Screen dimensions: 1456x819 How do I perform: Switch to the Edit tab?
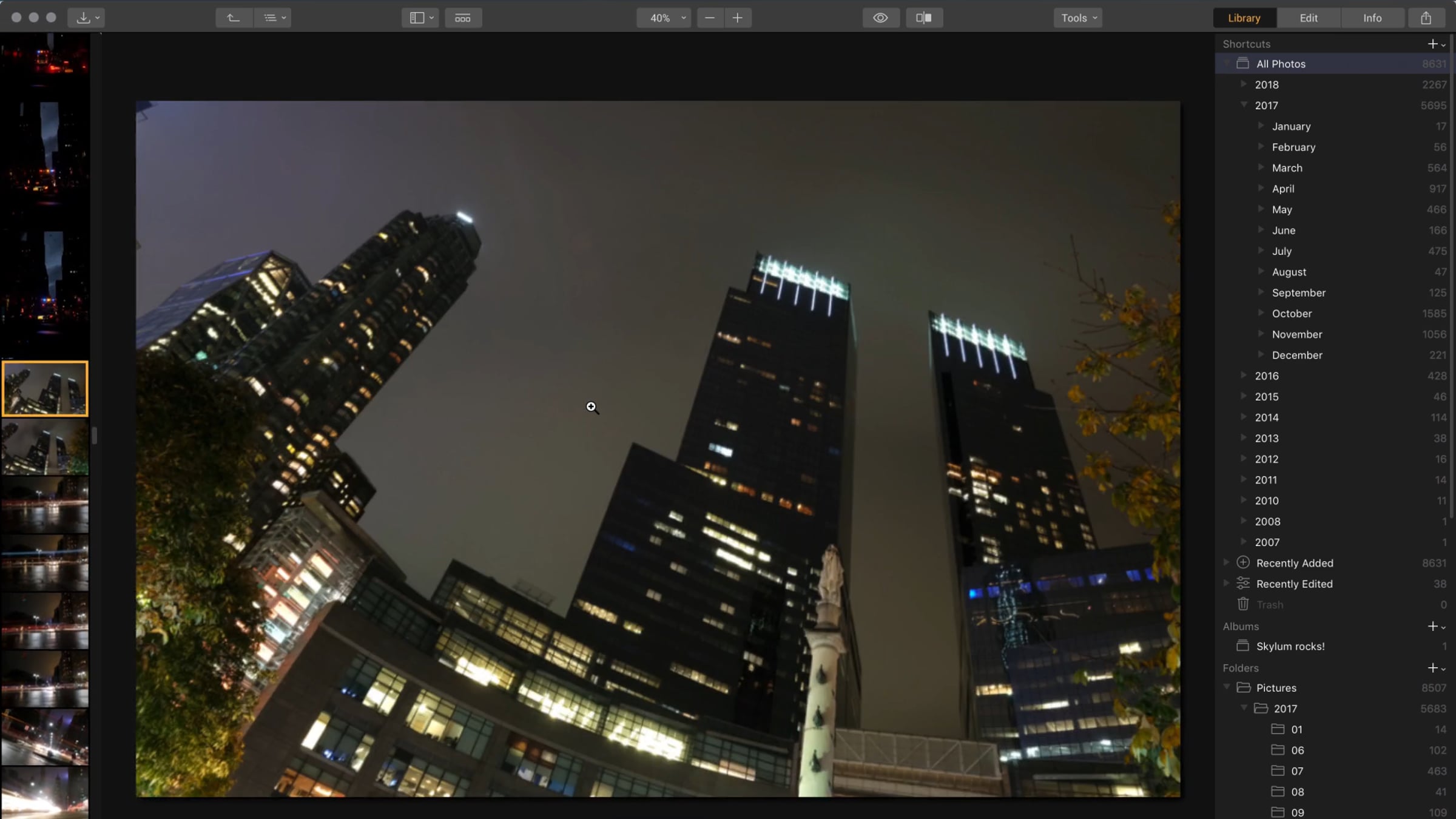(1309, 18)
